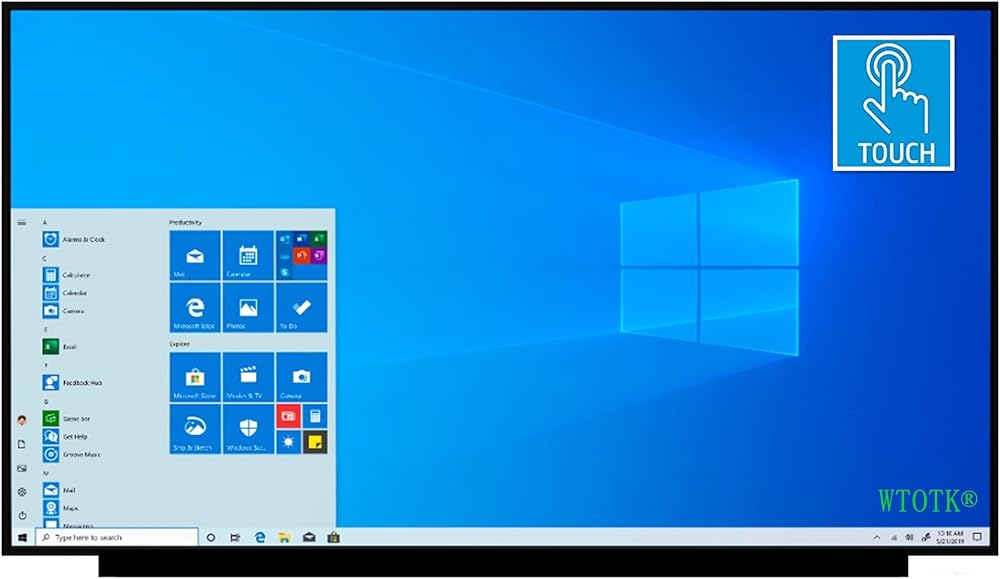
Task: Click the Power button in Start menu
Action: [x=22, y=515]
